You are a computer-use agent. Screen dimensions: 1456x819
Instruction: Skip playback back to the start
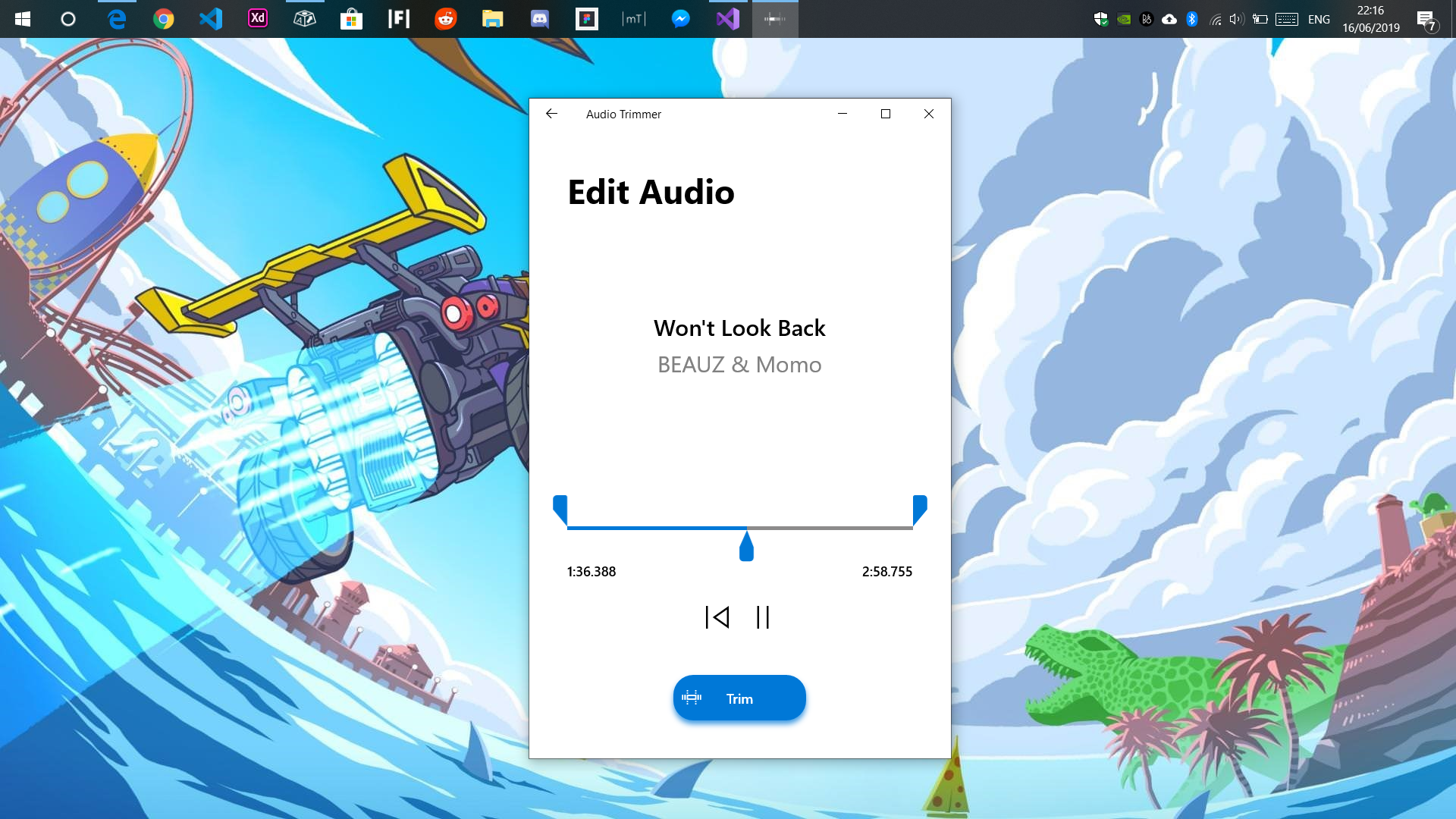coord(717,617)
